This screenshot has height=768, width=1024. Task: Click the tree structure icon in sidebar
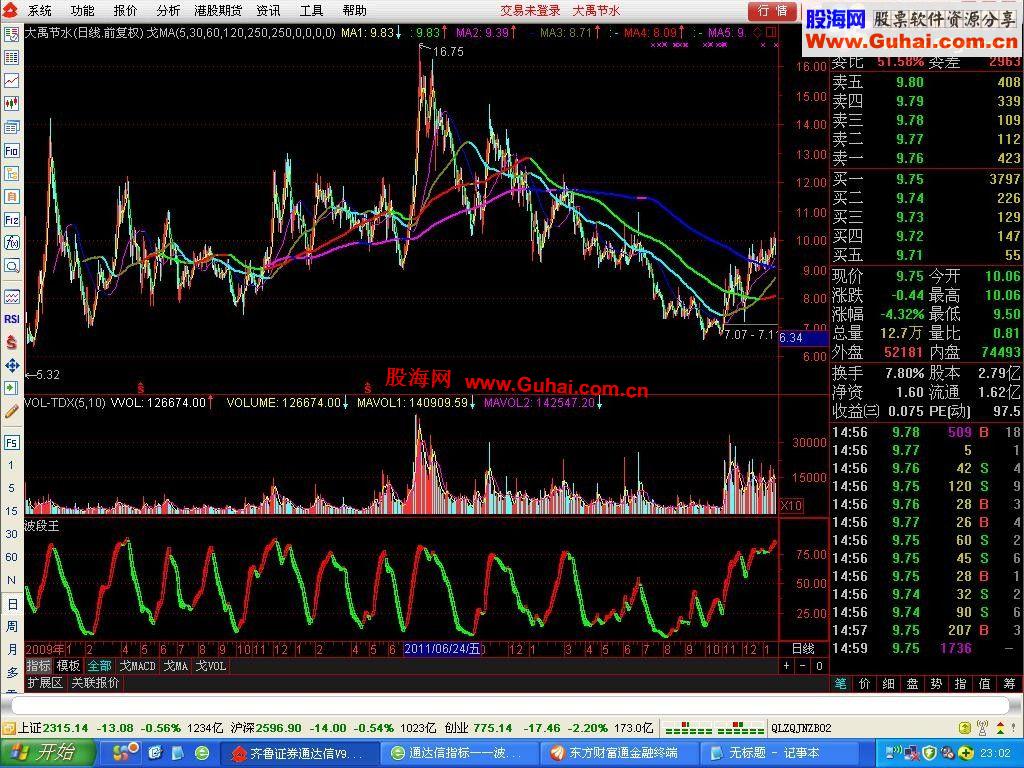coord(11,174)
